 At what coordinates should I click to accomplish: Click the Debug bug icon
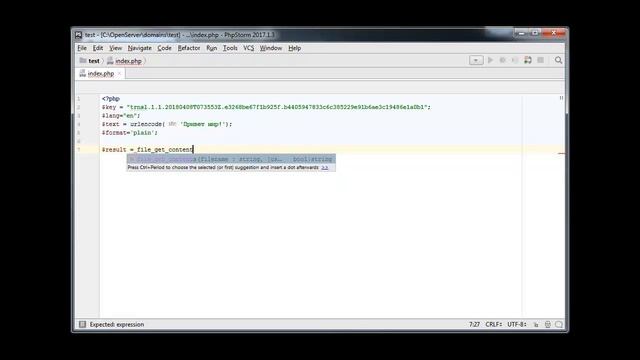pos(502,60)
